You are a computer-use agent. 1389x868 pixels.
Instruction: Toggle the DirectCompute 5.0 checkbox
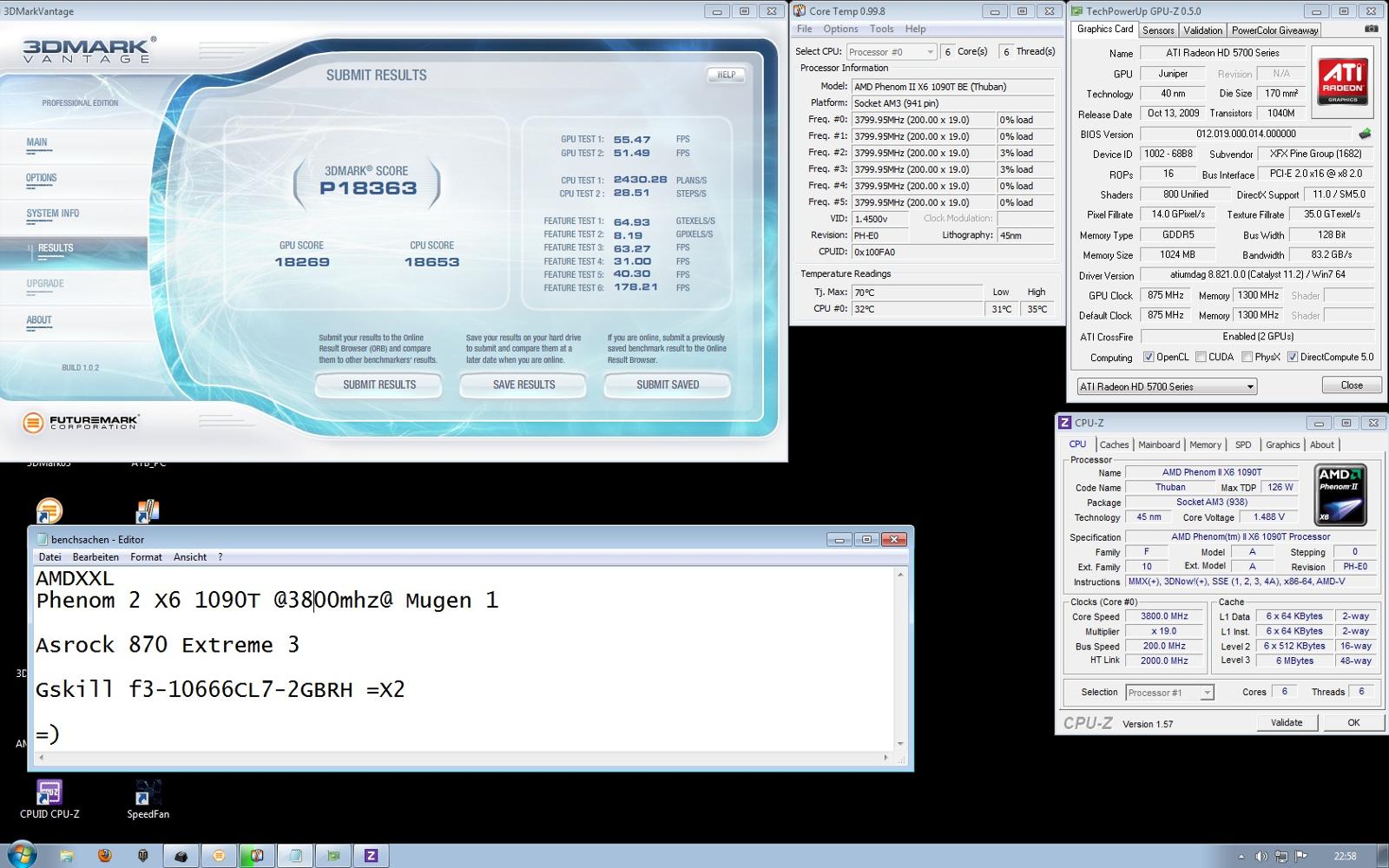coord(1293,357)
